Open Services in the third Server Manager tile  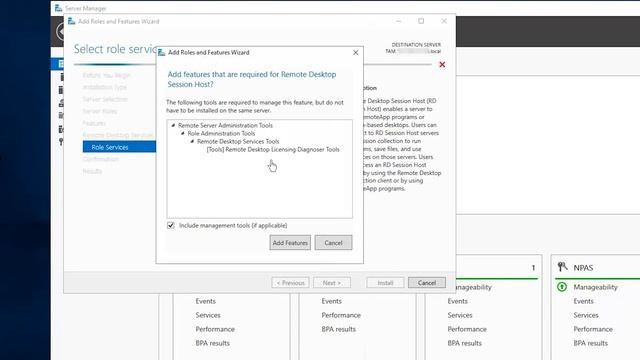click(460, 315)
